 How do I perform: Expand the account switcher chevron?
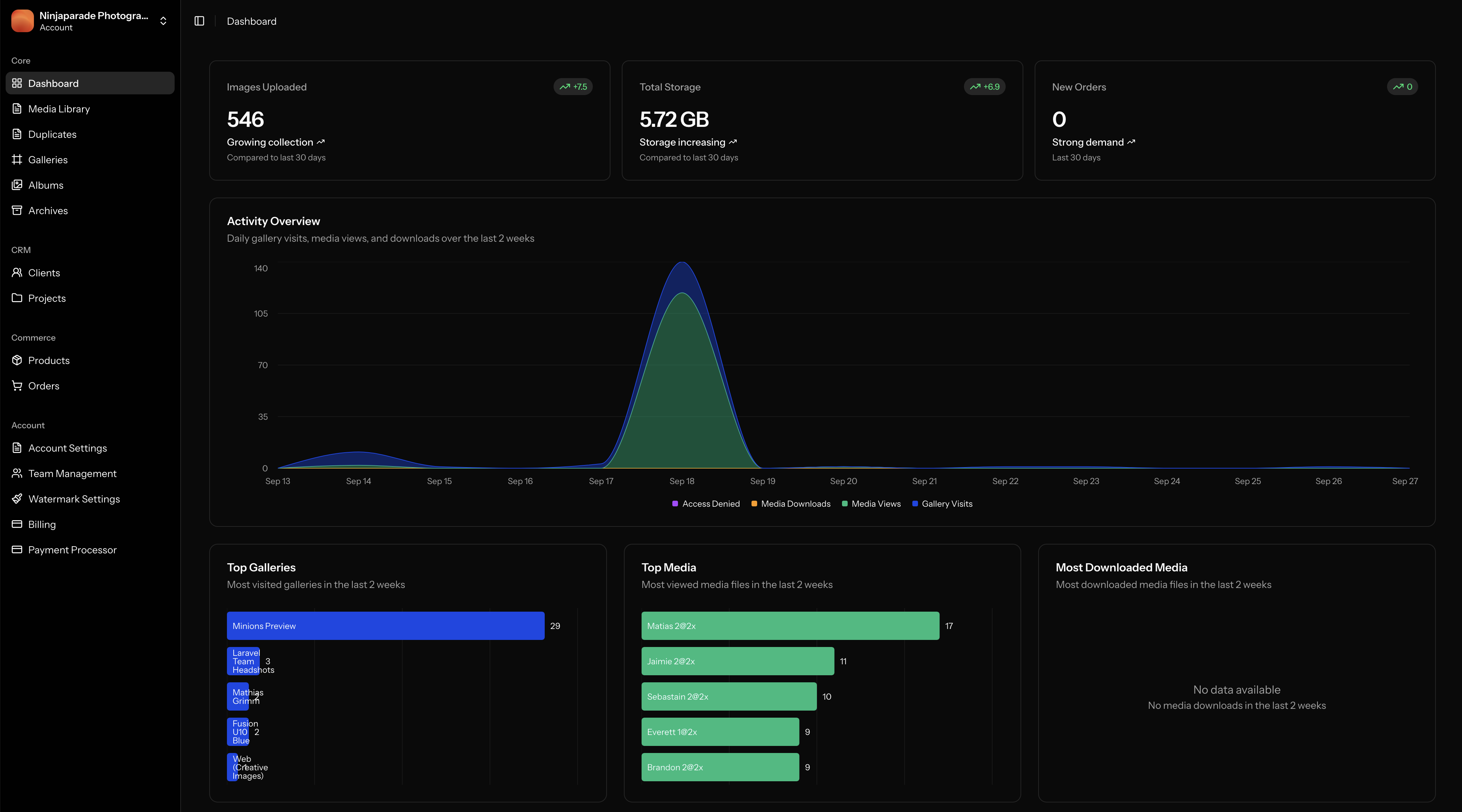point(163,21)
